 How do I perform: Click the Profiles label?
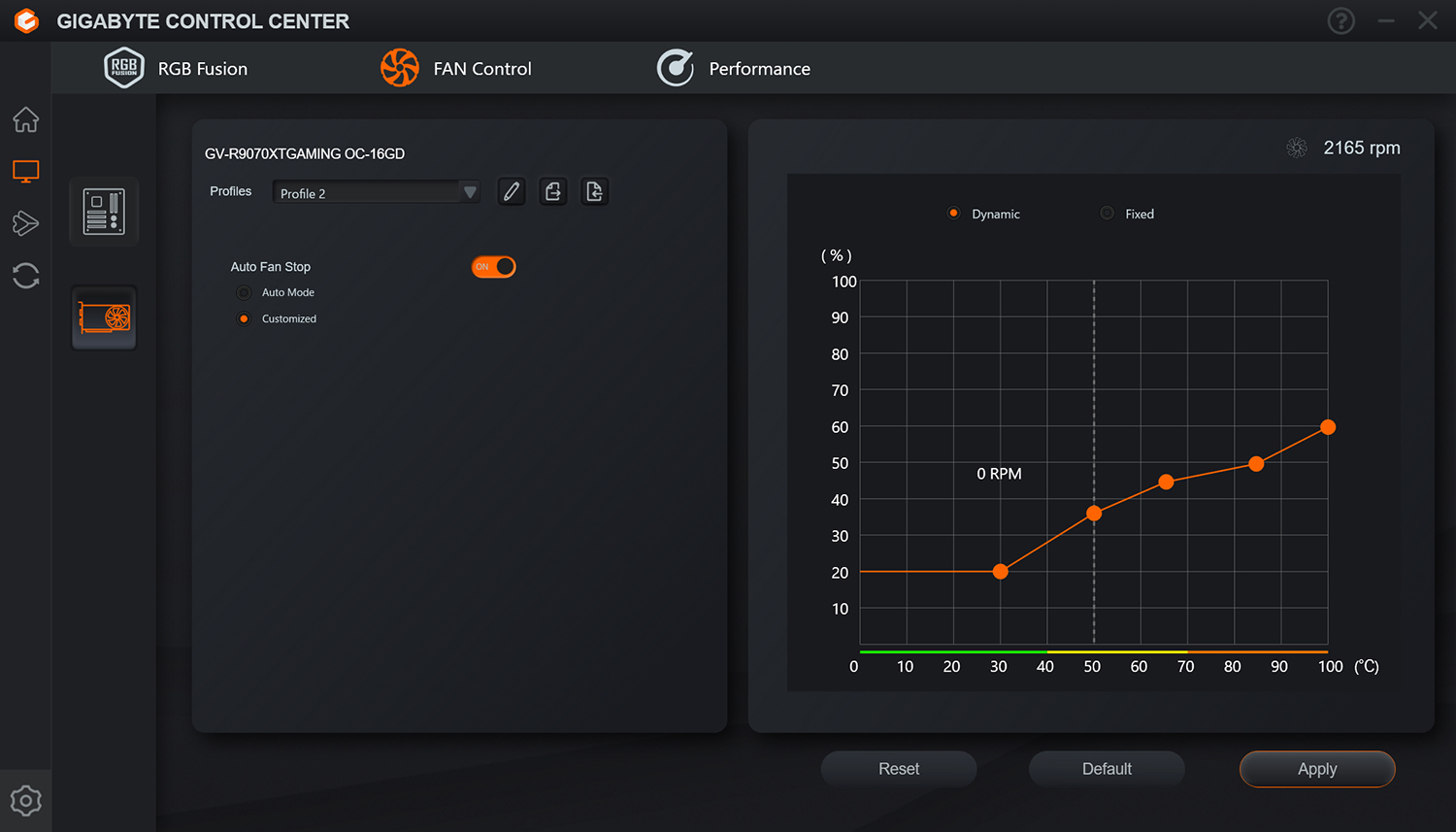231,191
